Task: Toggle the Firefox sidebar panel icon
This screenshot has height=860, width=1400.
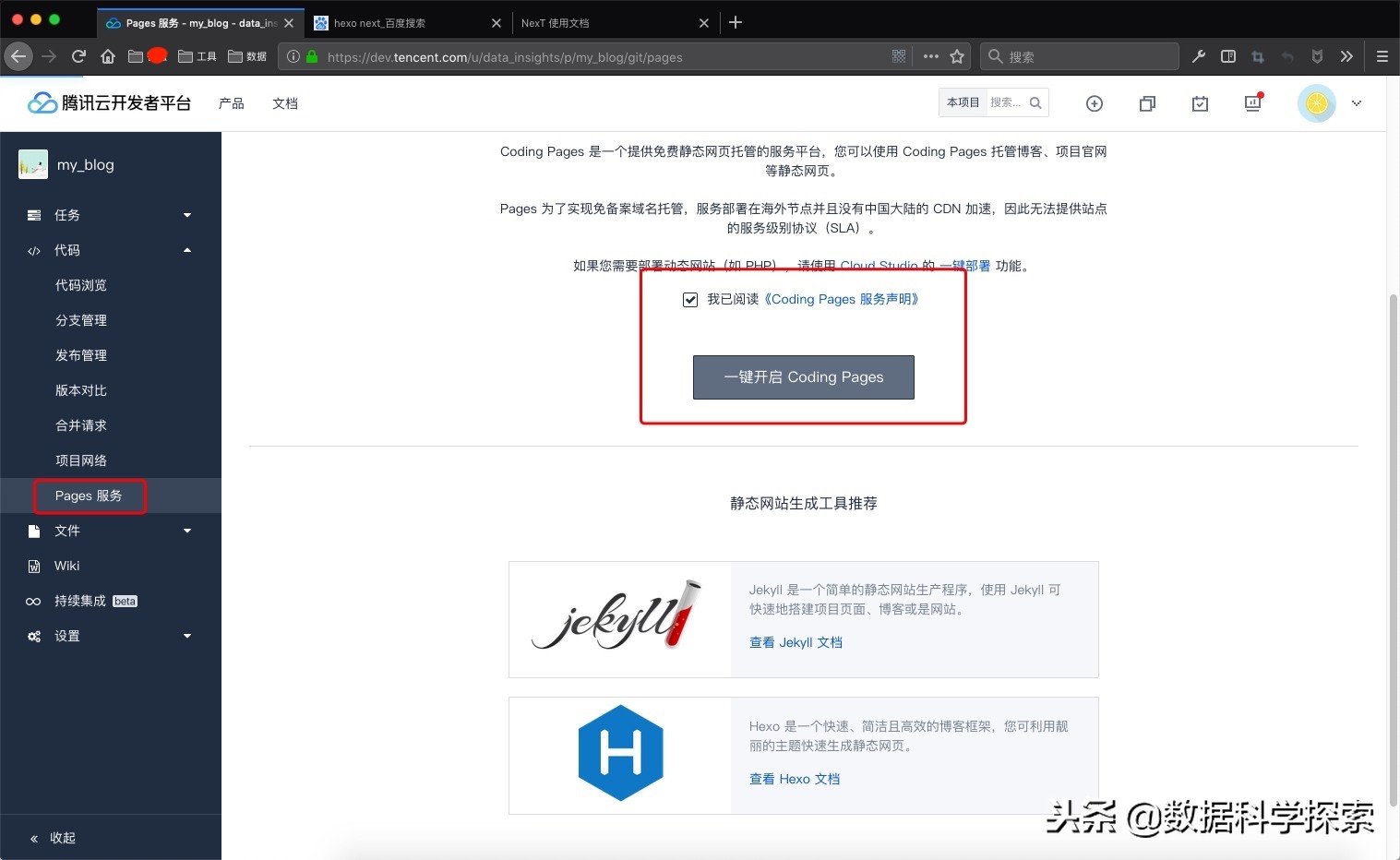Action: pos(1228,56)
